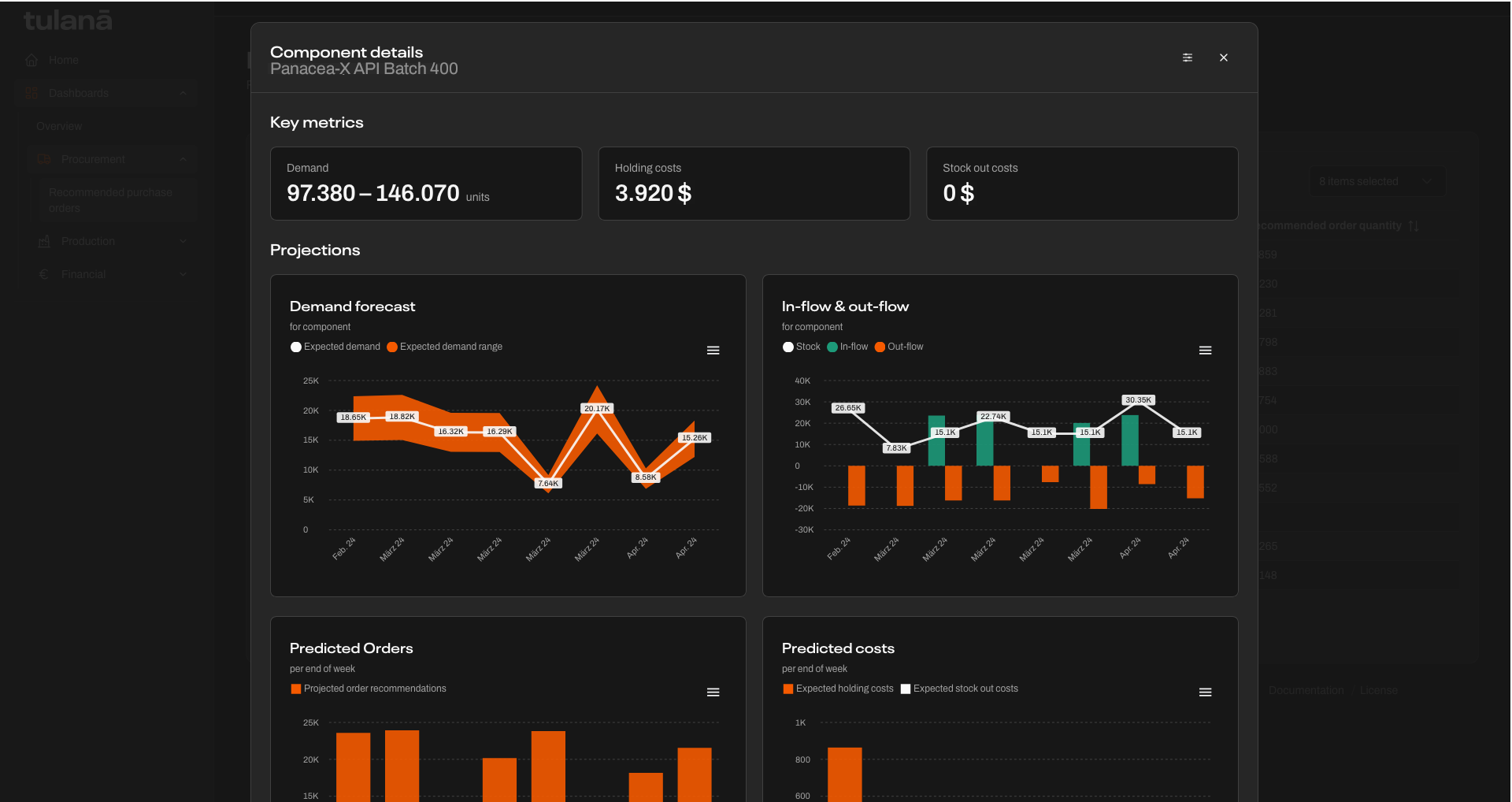Open the Demand forecast chart options menu
The height and width of the screenshot is (802, 1512).
(713, 350)
